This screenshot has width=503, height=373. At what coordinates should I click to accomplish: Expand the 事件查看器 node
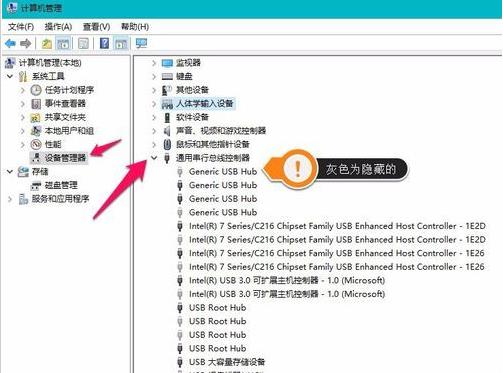pyautogui.click(x=23, y=104)
